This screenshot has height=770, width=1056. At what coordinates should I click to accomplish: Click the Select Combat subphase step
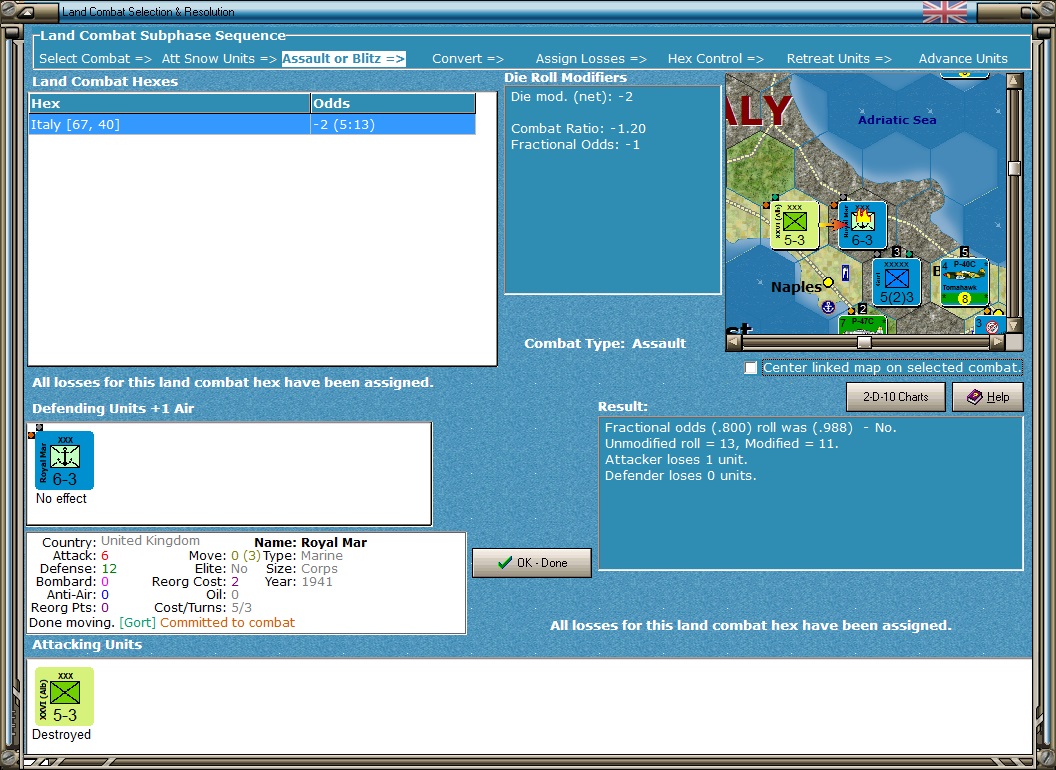[x=95, y=59]
